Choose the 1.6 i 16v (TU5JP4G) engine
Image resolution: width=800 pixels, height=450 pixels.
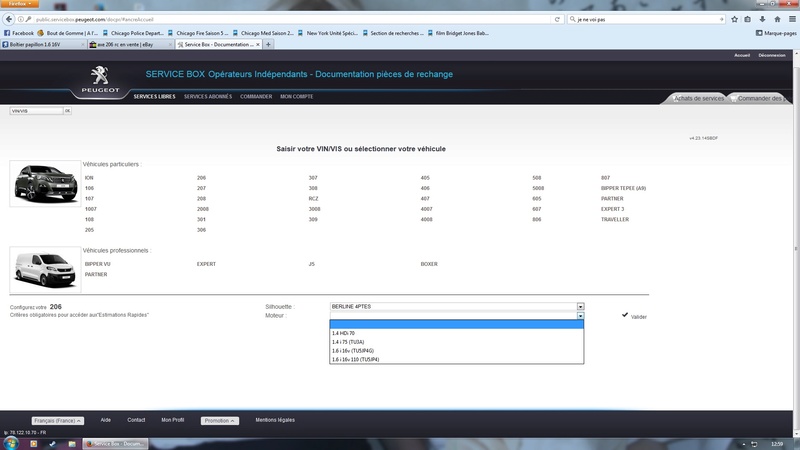457,351
